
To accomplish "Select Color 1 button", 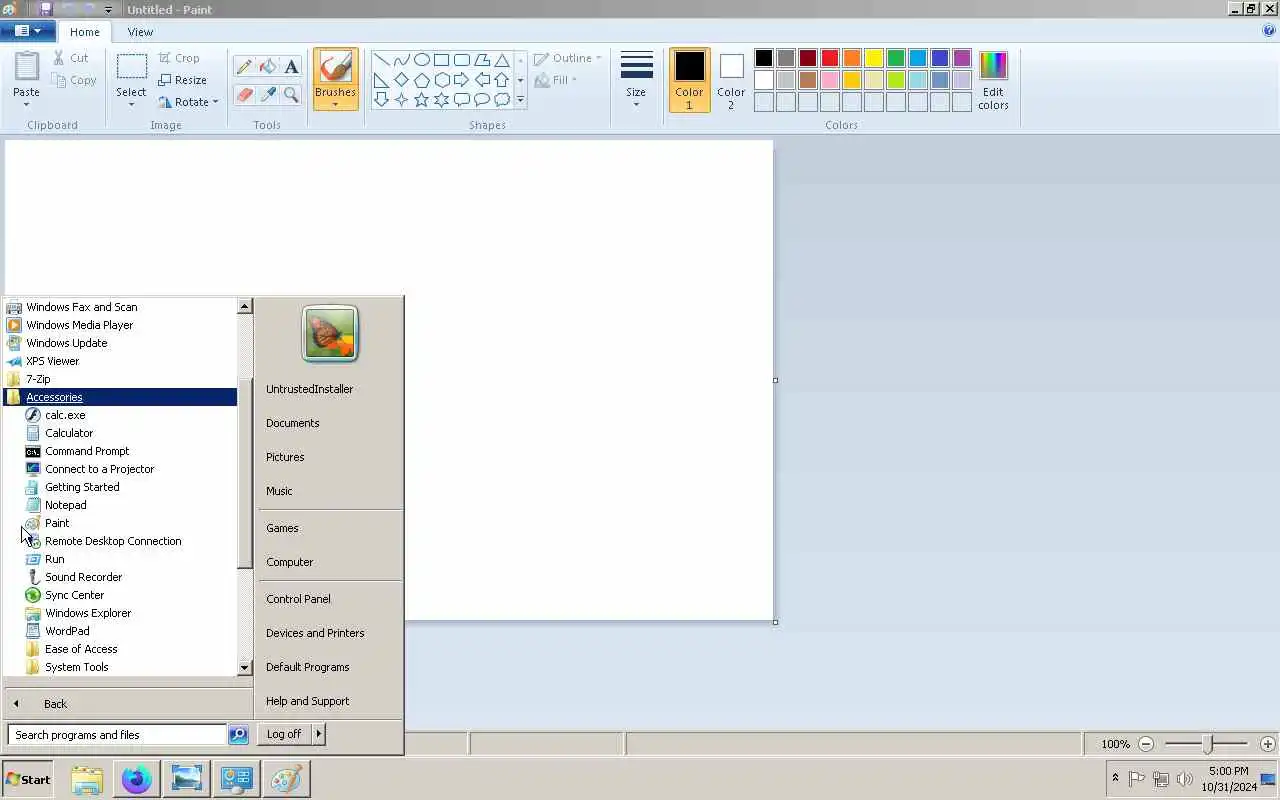I will tap(689, 80).
